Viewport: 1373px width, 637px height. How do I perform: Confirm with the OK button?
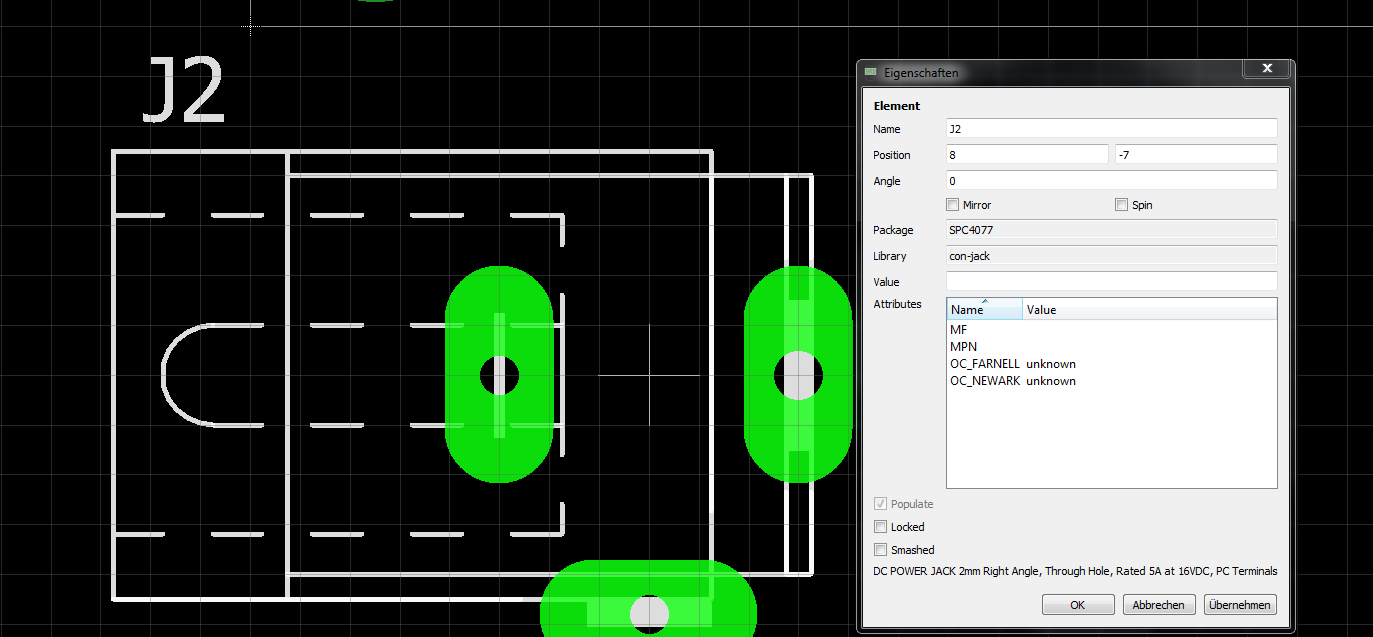(x=1078, y=605)
